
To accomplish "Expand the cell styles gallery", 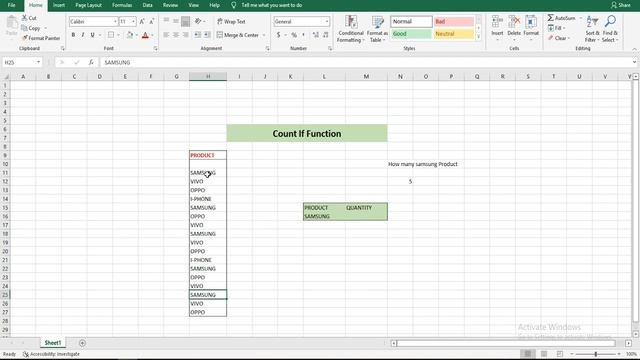I will (478, 37).
